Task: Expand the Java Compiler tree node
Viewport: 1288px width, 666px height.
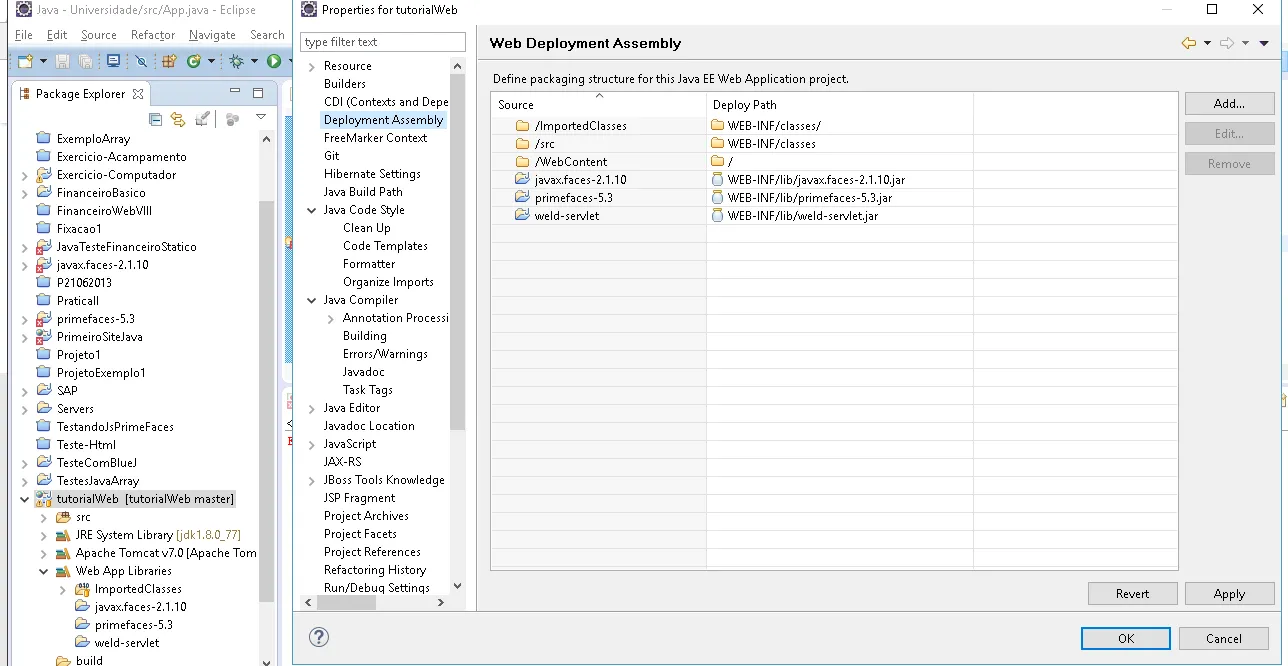Action: coord(312,300)
